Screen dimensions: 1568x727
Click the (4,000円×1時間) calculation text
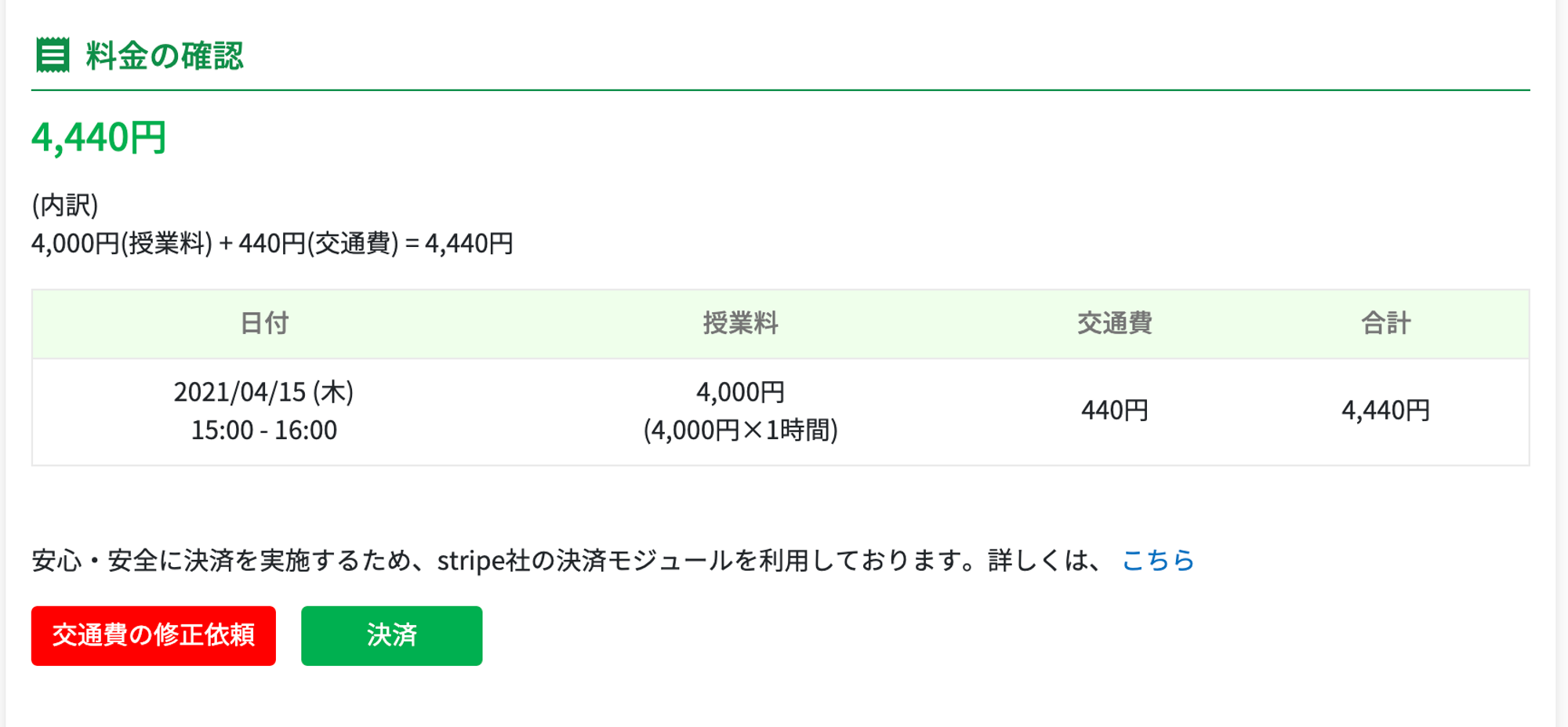click(x=740, y=430)
